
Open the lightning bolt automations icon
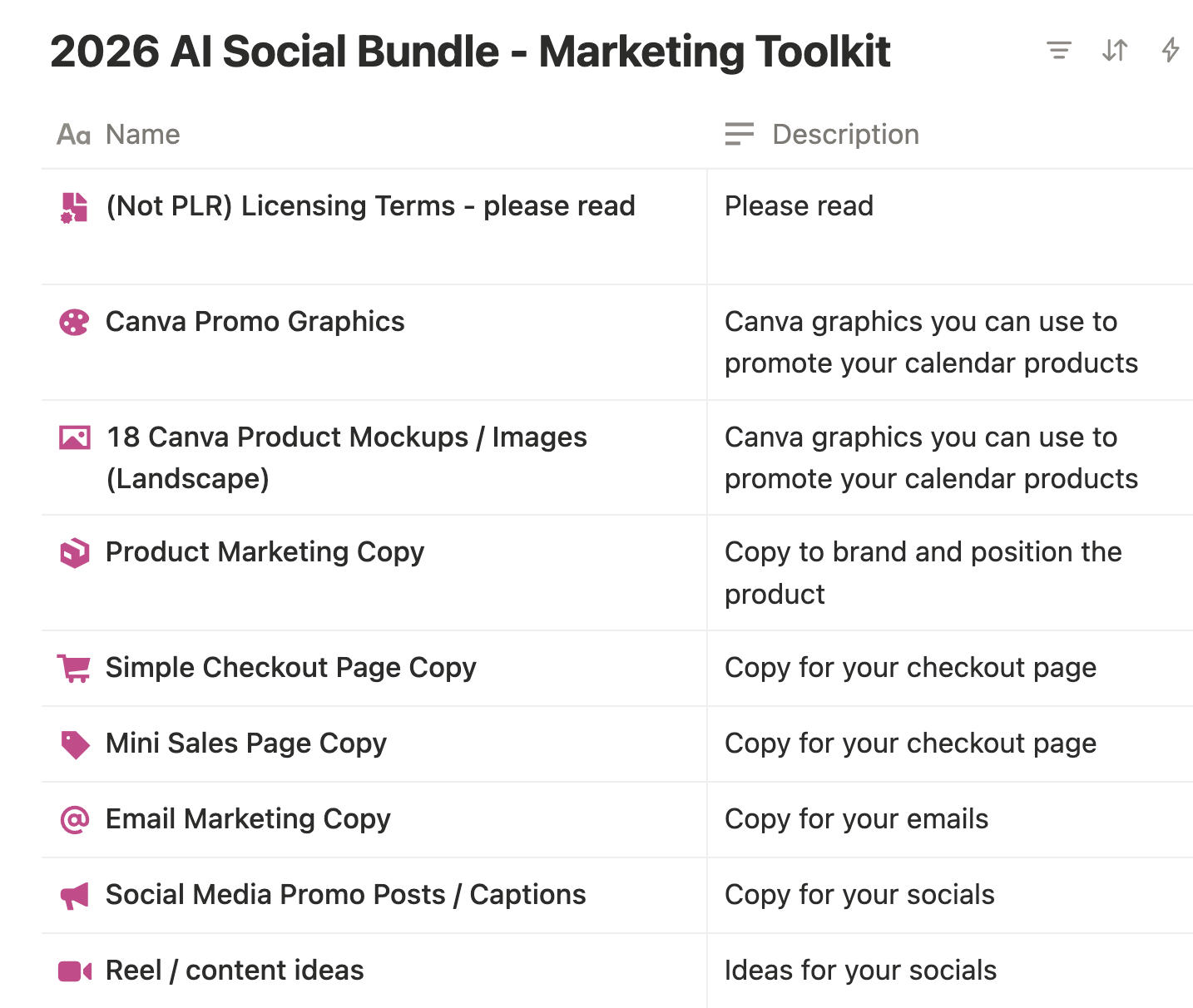click(x=1171, y=50)
